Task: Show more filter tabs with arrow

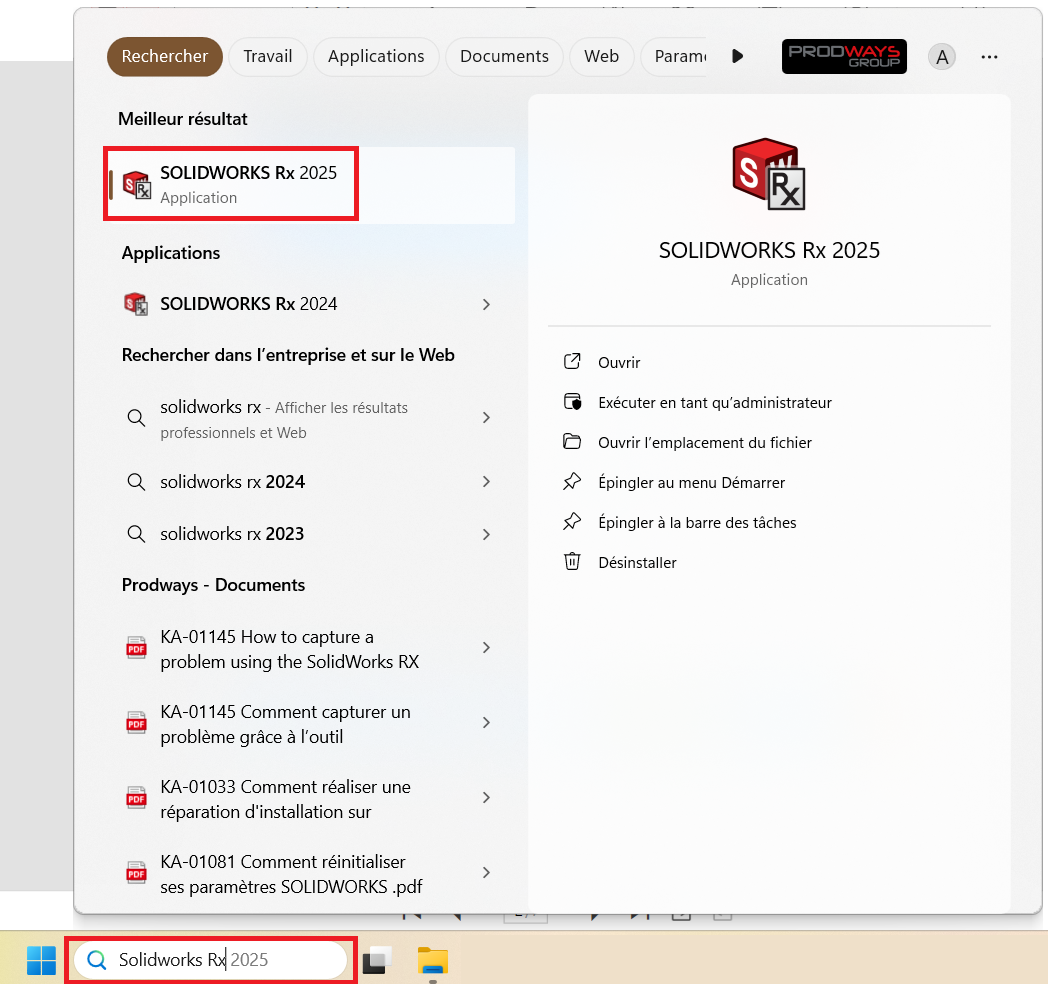Action: [x=737, y=56]
